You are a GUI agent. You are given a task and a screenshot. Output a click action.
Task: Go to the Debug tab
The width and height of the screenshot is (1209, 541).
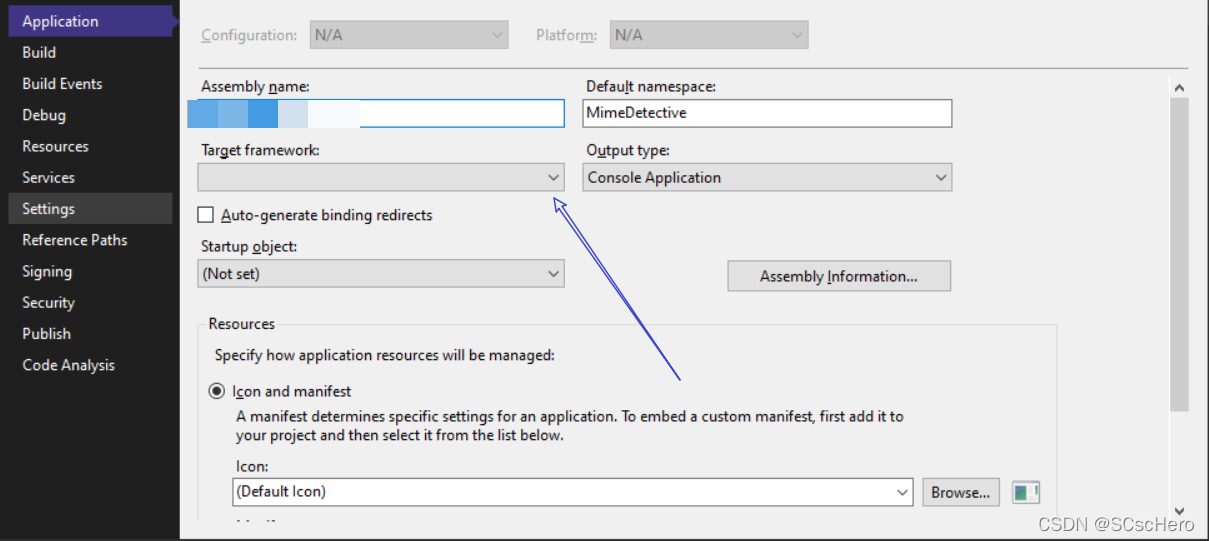point(44,115)
